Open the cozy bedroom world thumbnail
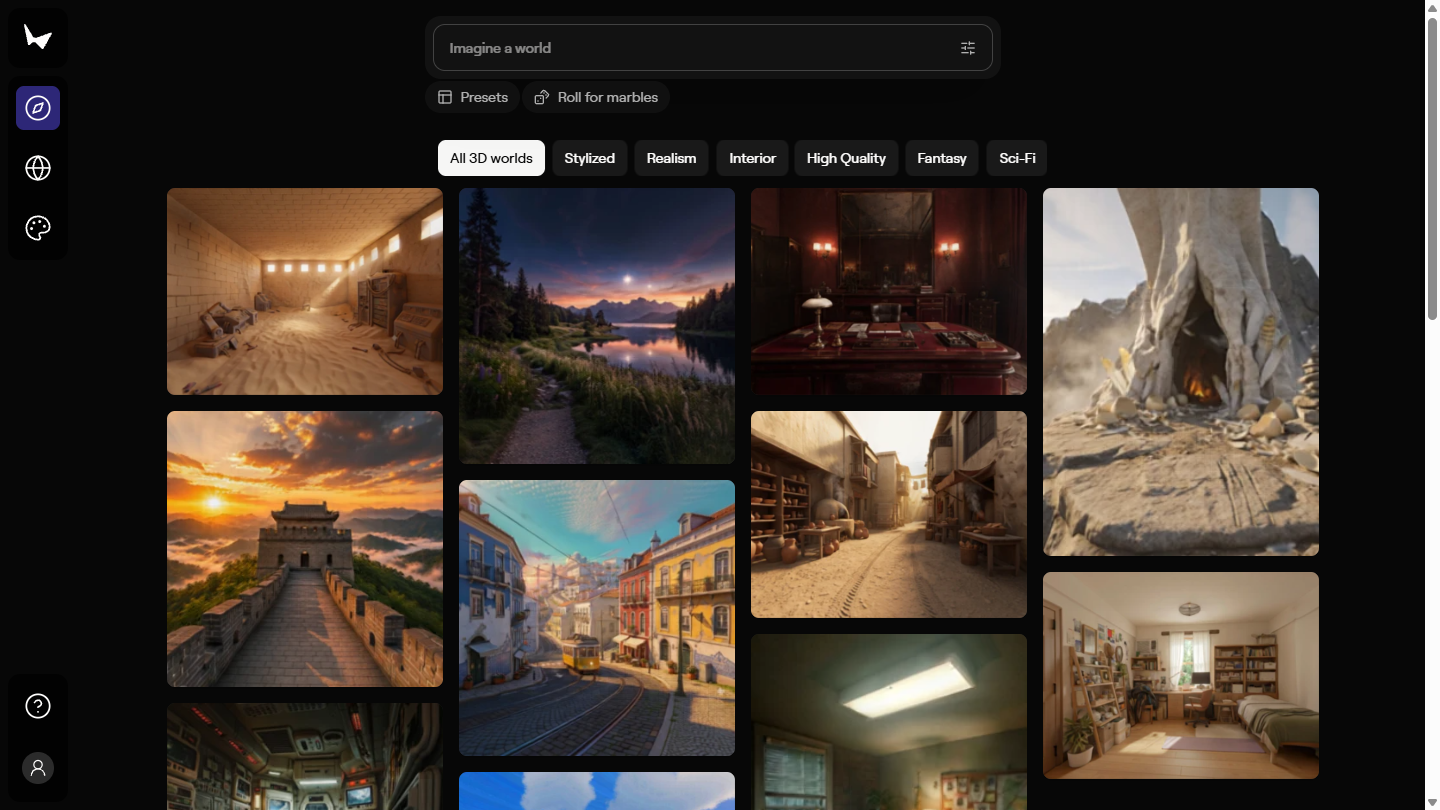 point(1181,675)
